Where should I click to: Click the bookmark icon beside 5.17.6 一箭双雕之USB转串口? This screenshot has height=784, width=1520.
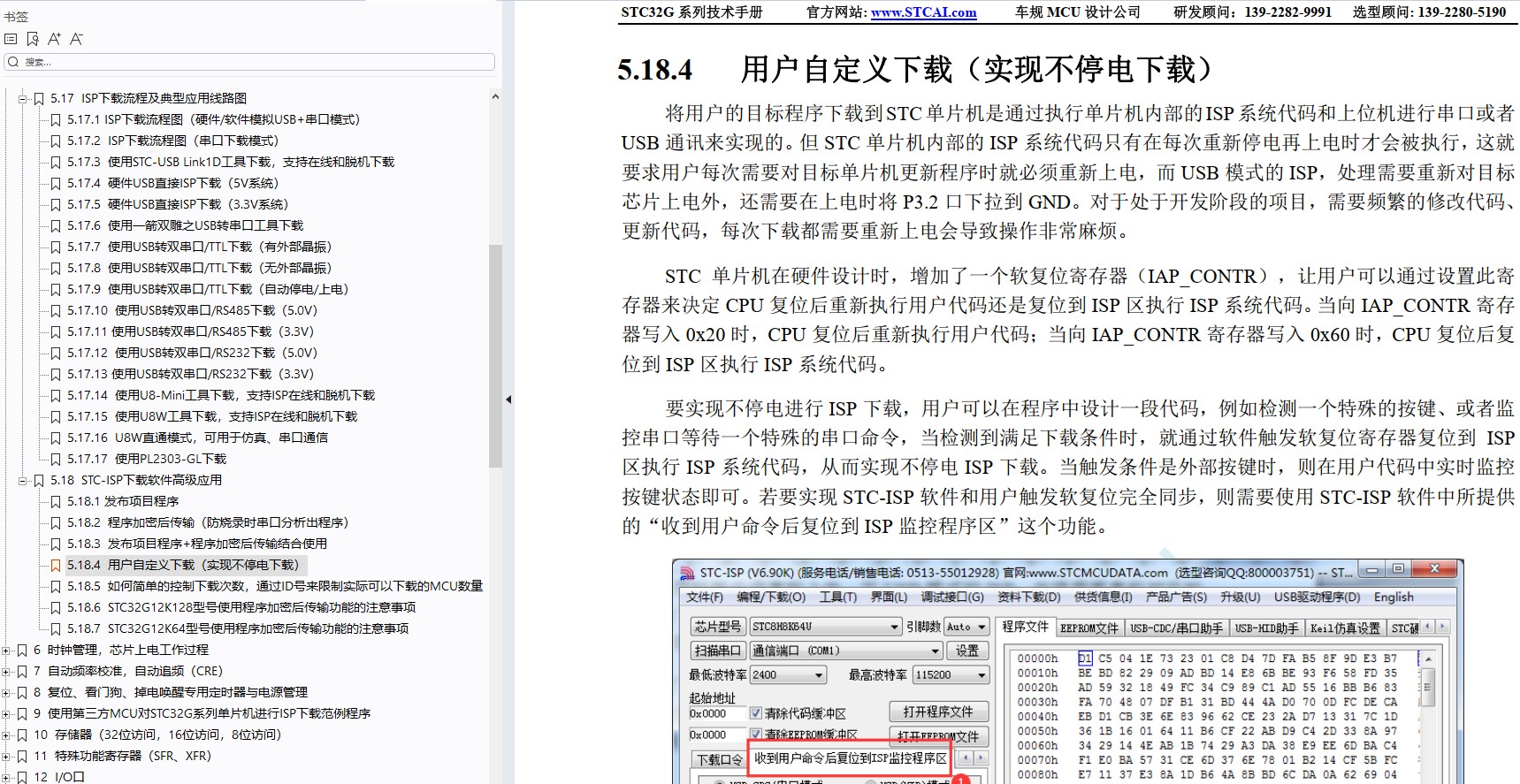(56, 226)
